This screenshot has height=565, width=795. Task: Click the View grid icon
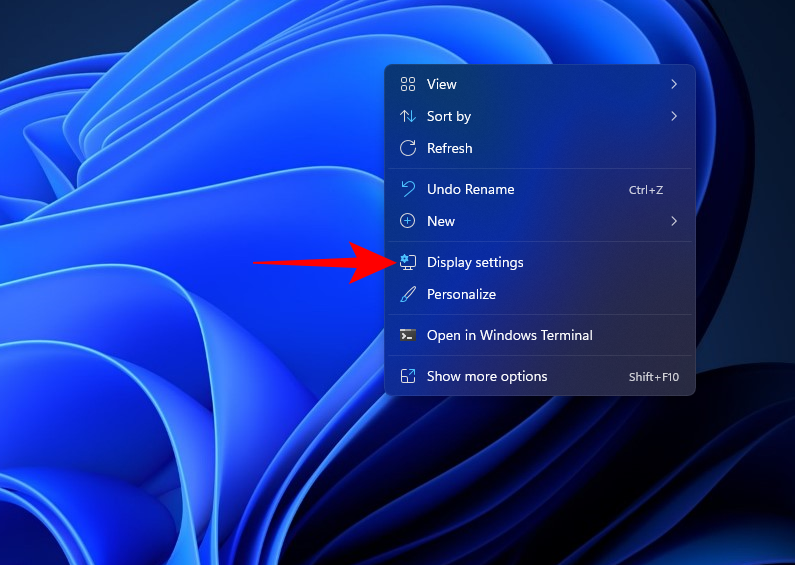pyautogui.click(x=407, y=85)
